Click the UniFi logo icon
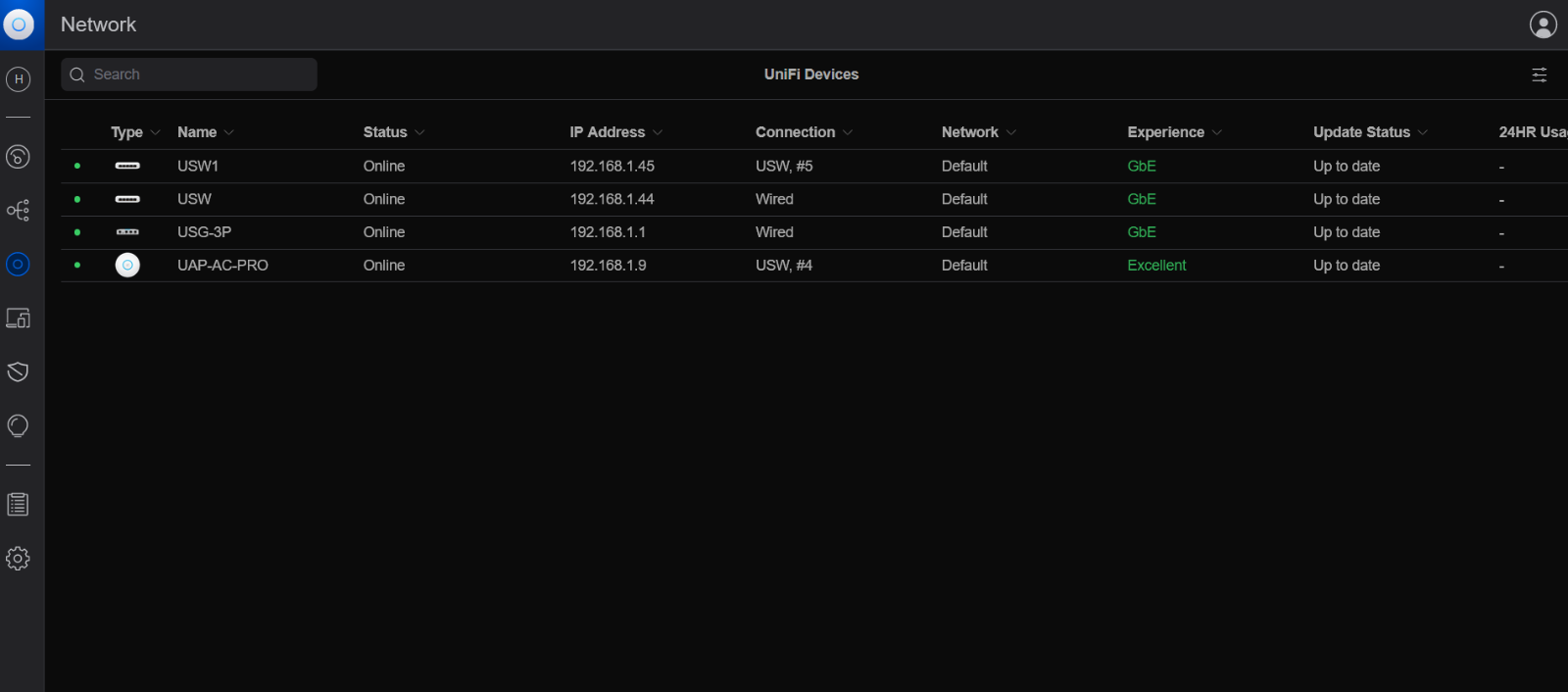This screenshot has height=692, width=1568. pos(19,25)
